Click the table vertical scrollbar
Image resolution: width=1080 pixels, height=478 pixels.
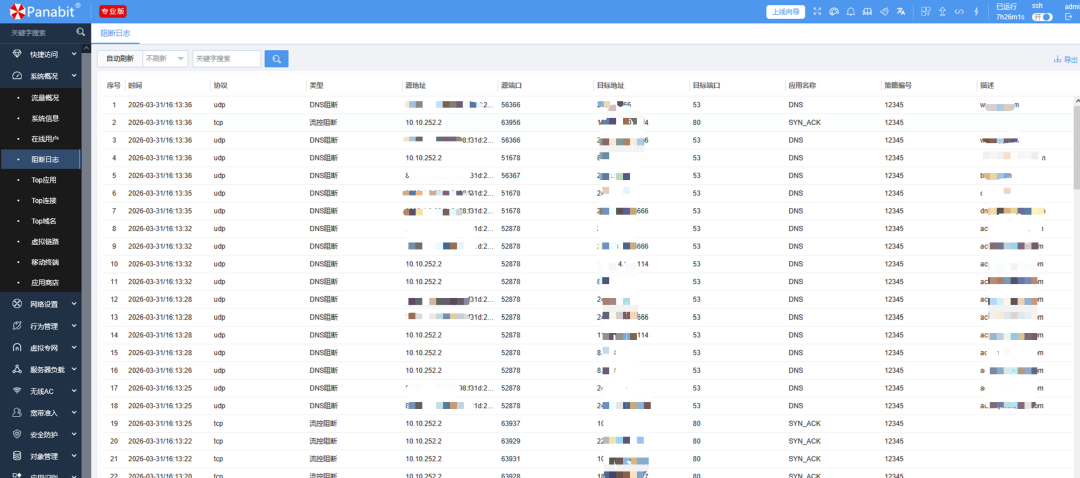[x=1076, y=143]
